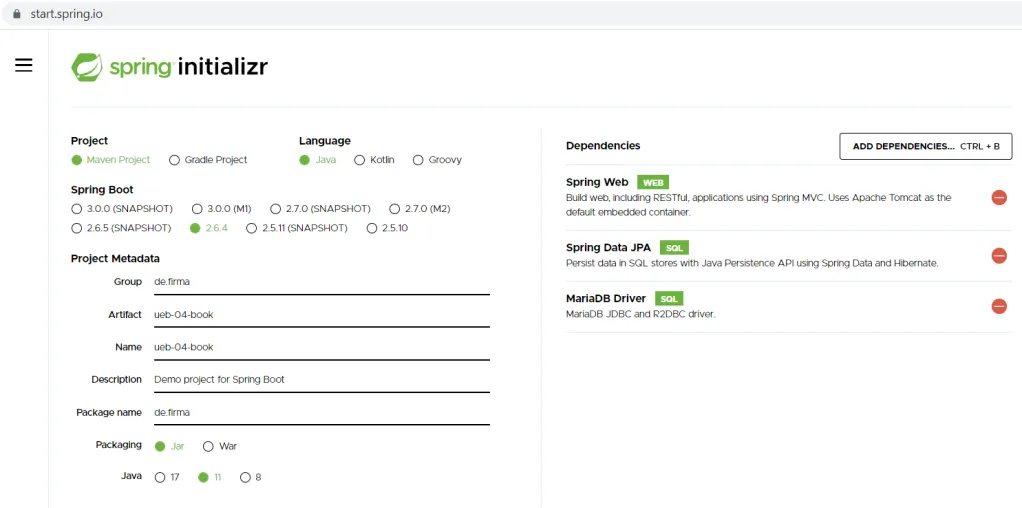Click the Project Metadata heading
1022x508 pixels.
(x=115, y=258)
